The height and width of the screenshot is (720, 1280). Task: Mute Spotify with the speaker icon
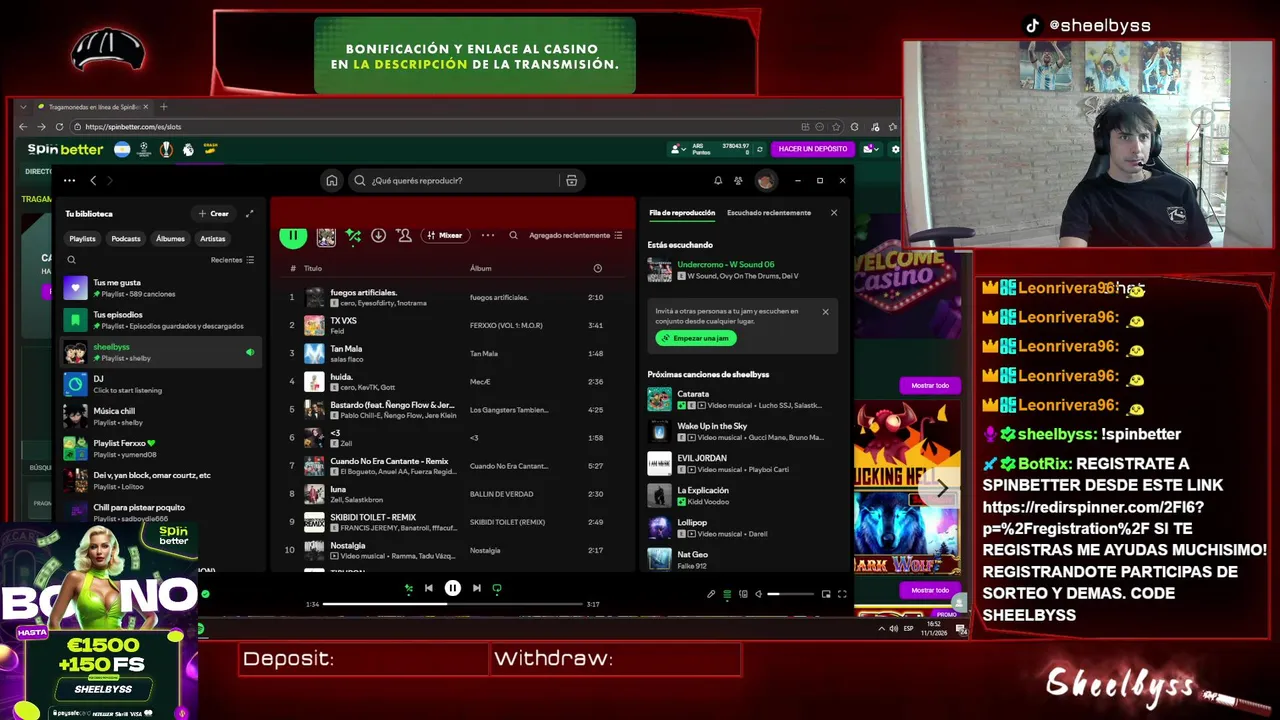758,594
